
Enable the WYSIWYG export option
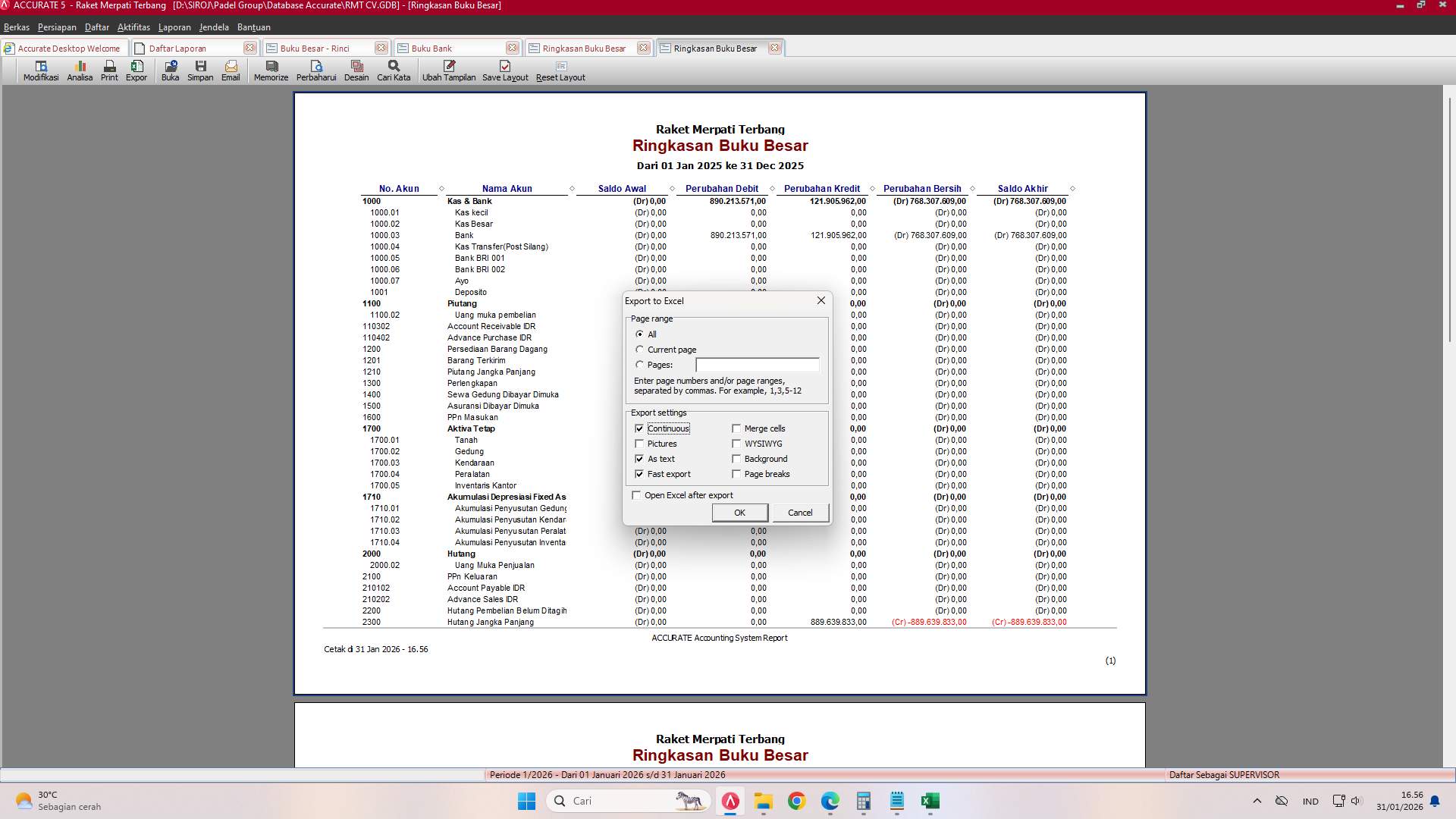[736, 444]
